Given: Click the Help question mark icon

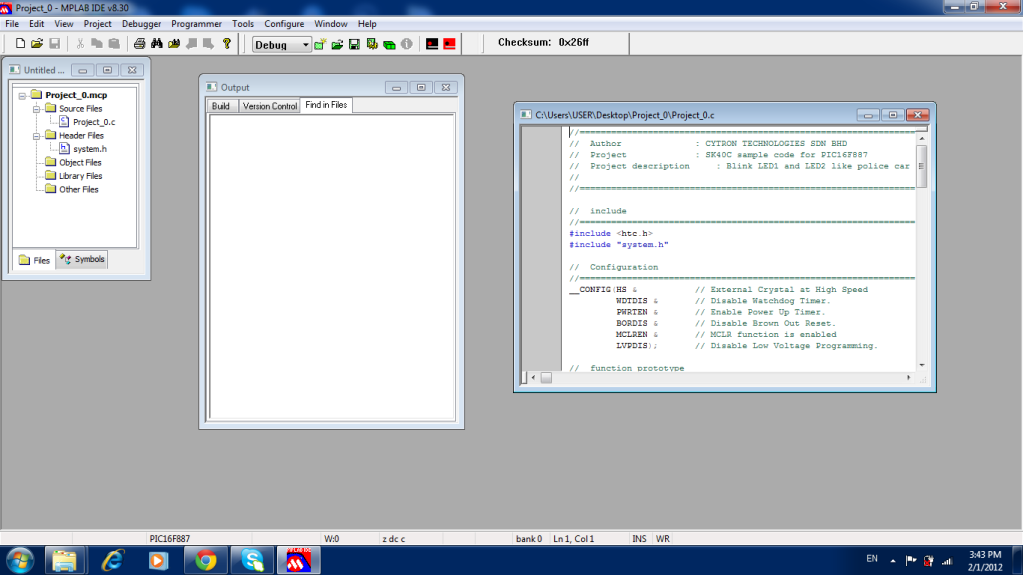Looking at the screenshot, I should [x=226, y=44].
